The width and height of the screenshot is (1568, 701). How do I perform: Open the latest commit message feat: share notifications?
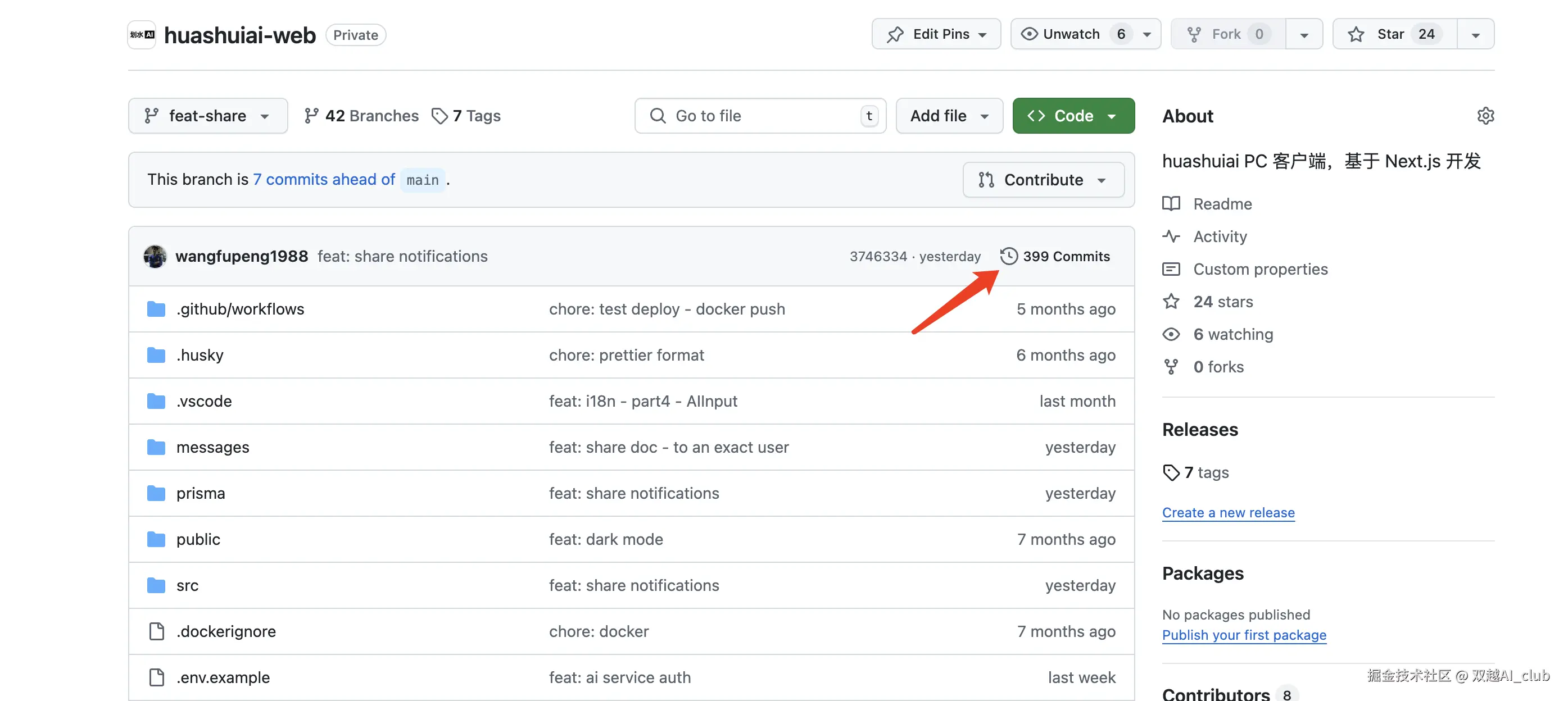click(402, 256)
